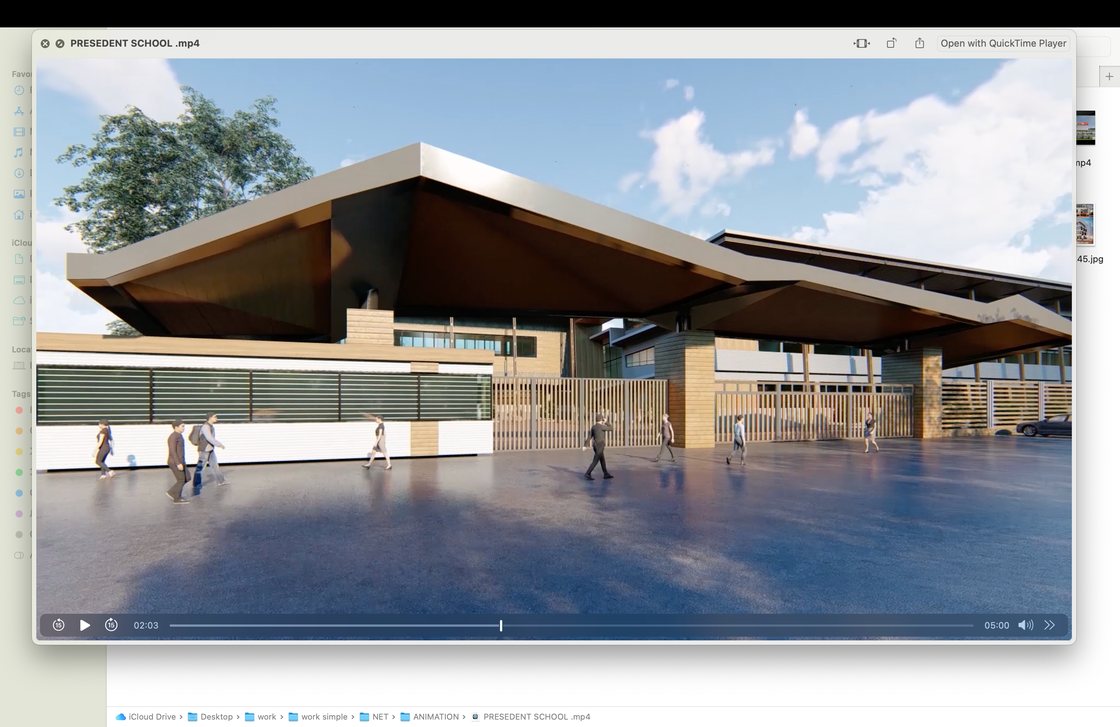Open the video trim tool icon
The height and width of the screenshot is (727, 1120).
(x=862, y=44)
